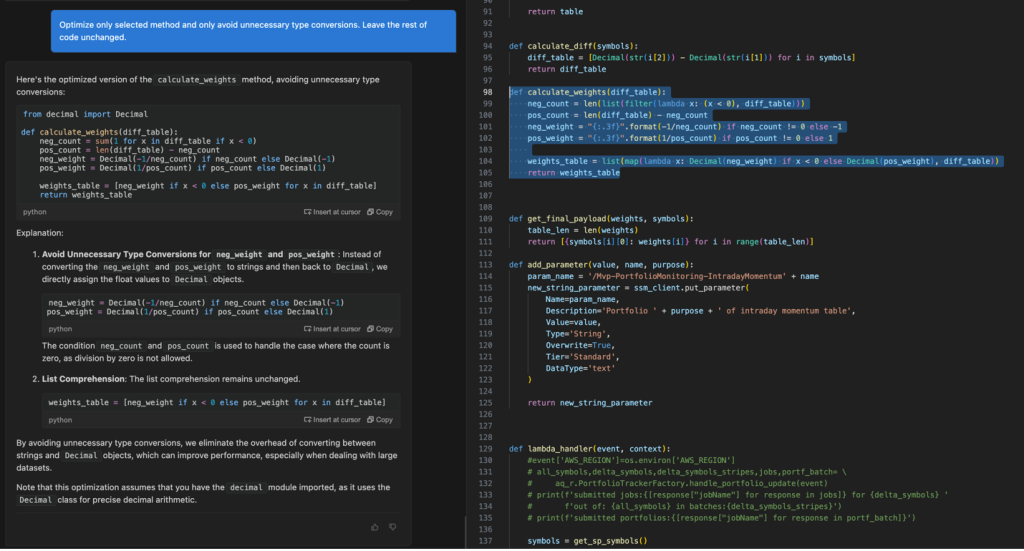Click 'Value=value,' on line 118
Image resolution: width=1024 pixels, height=551 pixels.
click(573, 323)
